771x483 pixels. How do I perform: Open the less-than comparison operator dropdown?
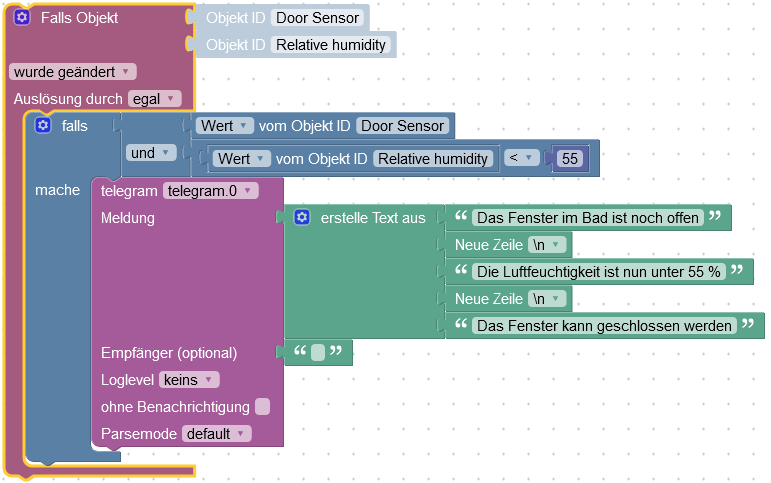[522, 158]
